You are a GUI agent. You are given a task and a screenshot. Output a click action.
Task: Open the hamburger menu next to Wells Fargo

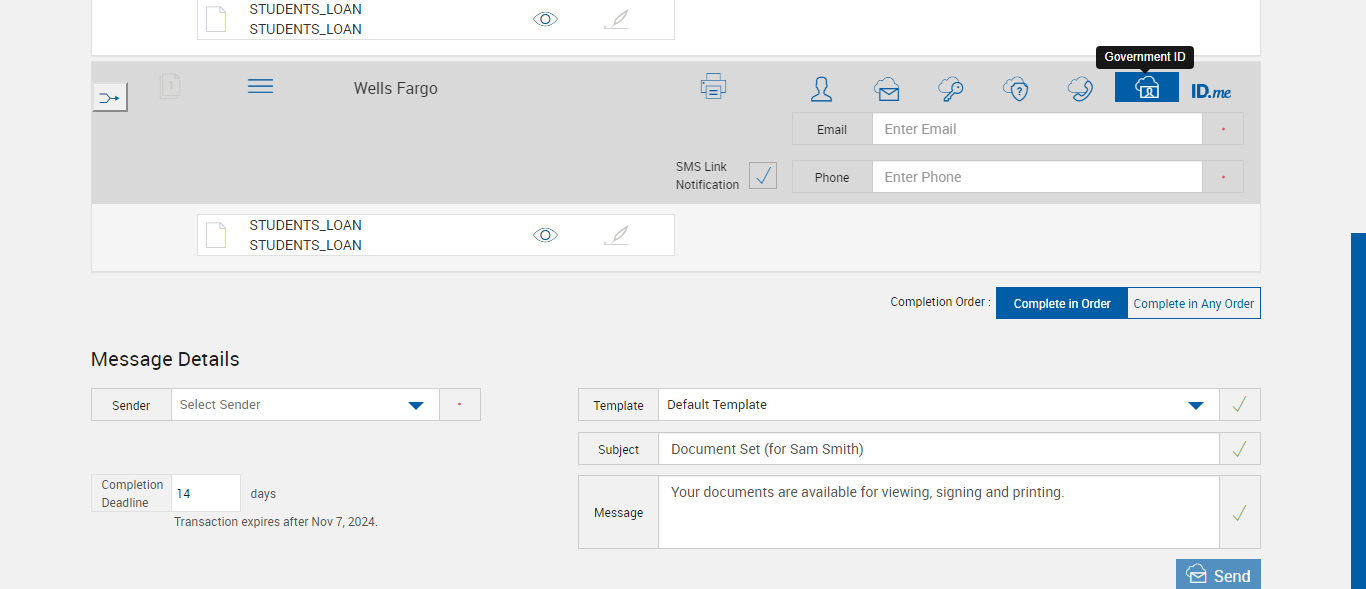coord(260,87)
